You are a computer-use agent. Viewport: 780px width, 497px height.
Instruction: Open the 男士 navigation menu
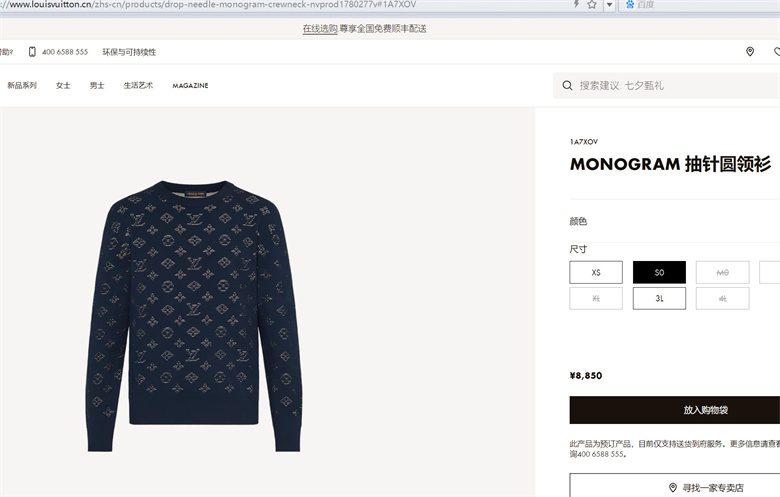(x=97, y=86)
